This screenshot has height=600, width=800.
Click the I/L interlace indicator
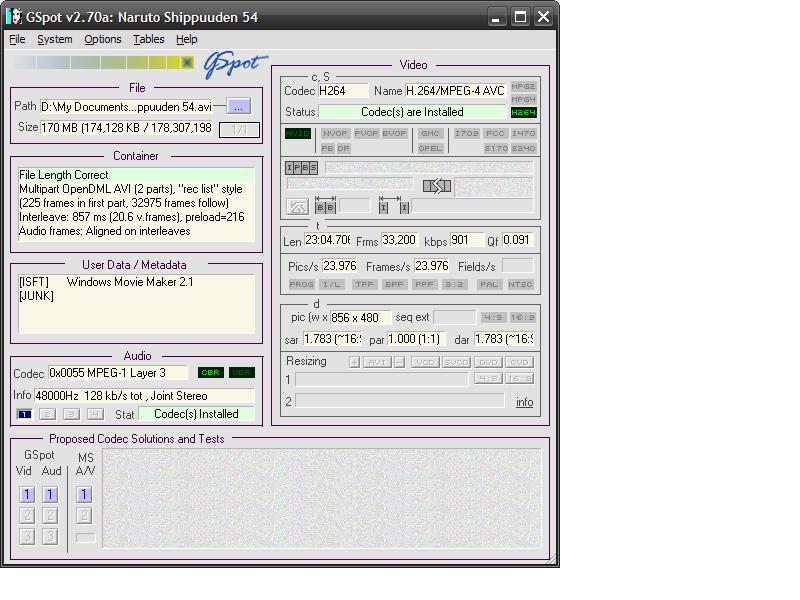pos(332,284)
